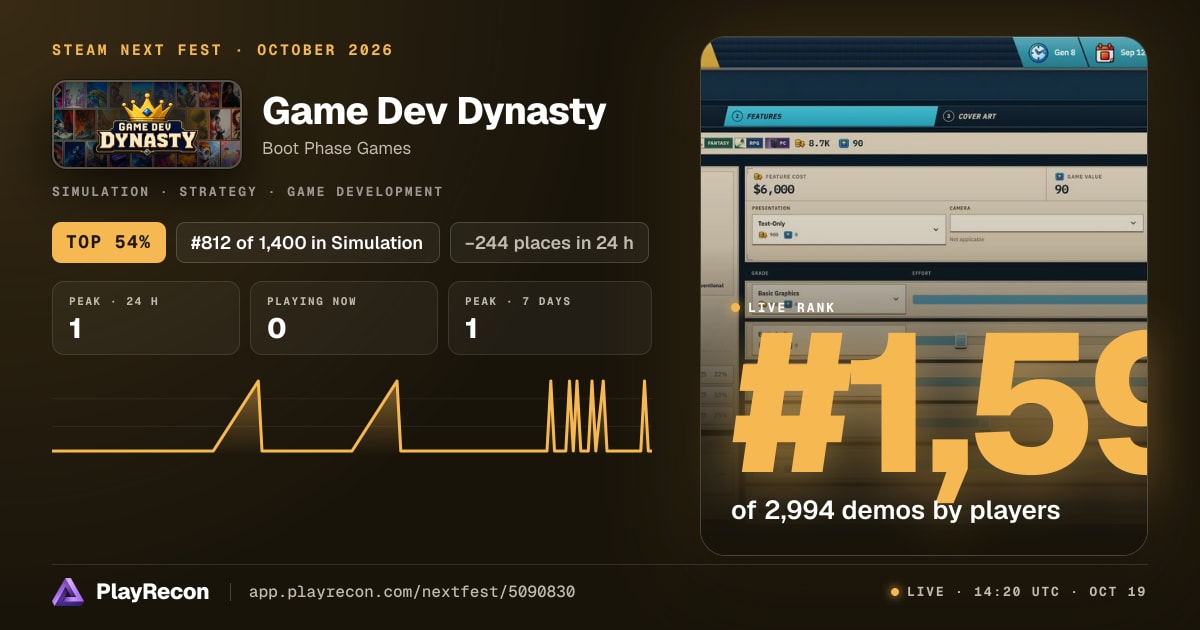
Task: Click the PlayRecon triangle logo icon
Action: (x=68, y=592)
